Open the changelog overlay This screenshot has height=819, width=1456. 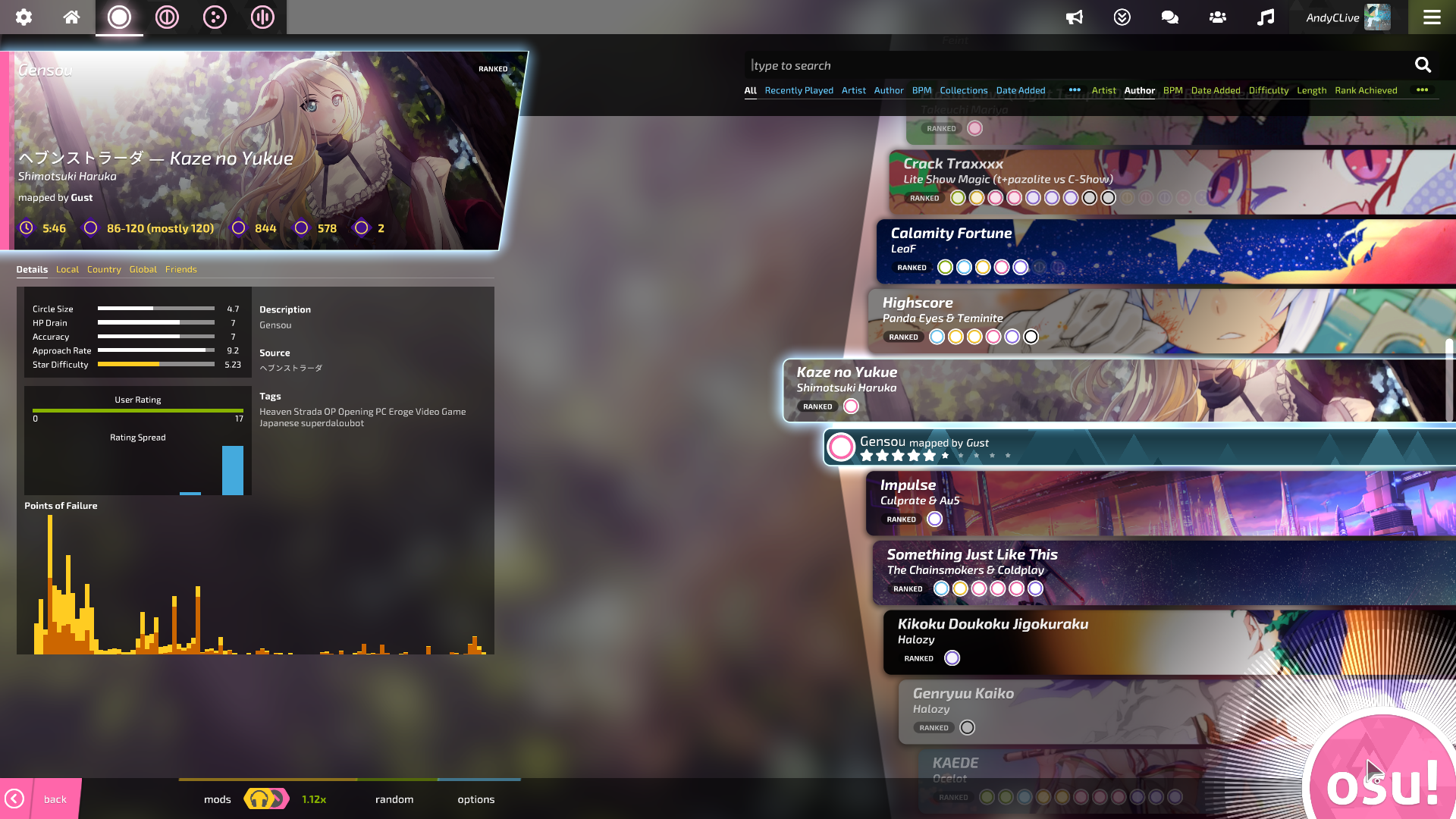(1122, 17)
